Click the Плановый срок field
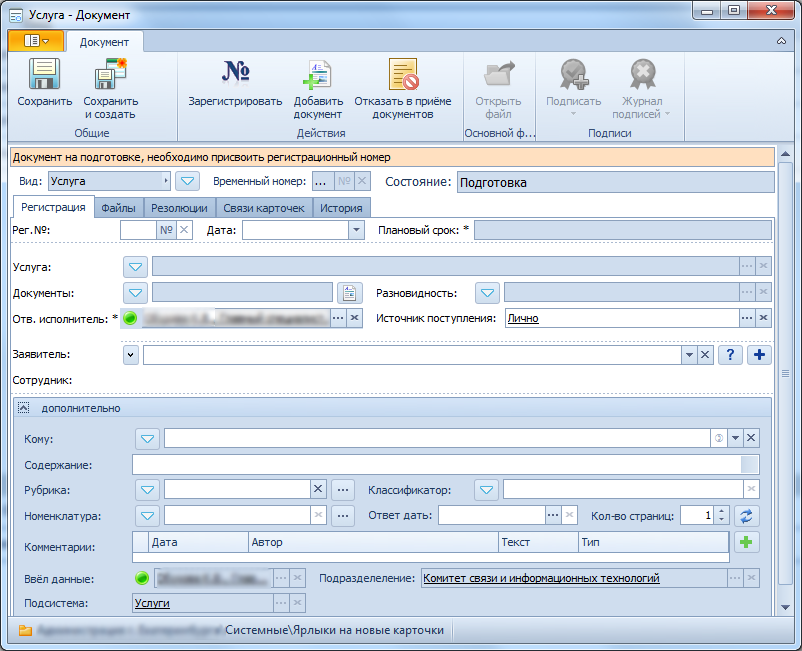The width and height of the screenshot is (802, 651). pos(622,230)
